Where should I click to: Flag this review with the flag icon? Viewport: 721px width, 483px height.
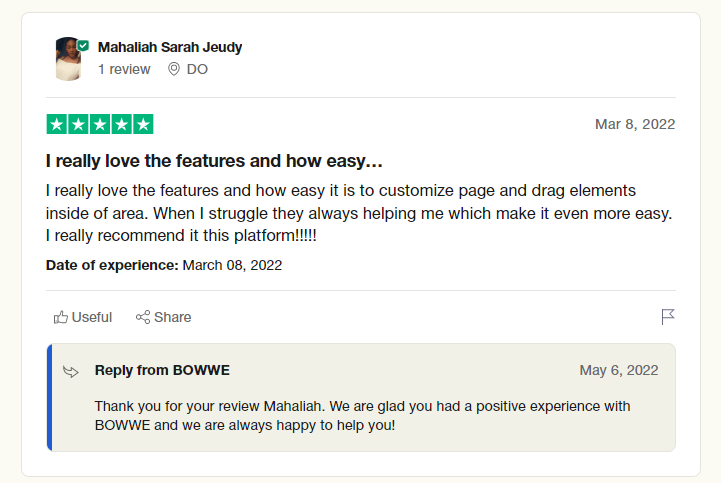point(668,317)
